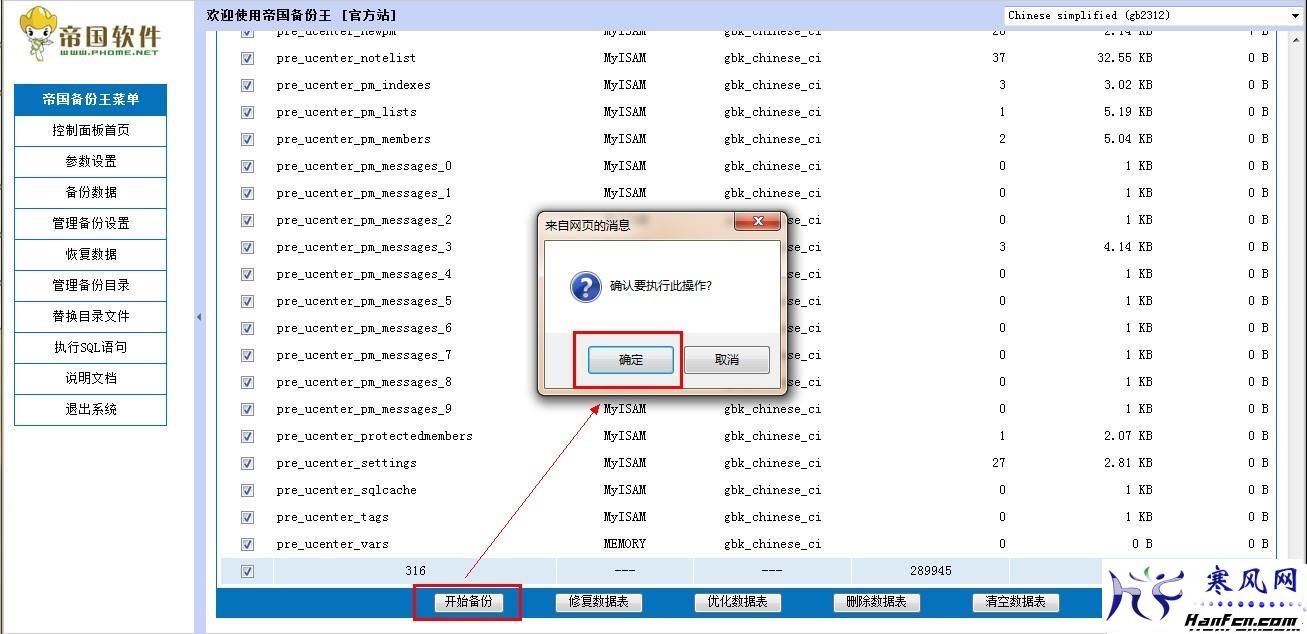Click 优化数据表 button
The width and height of the screenshot is (1307, 634).
[737, 602]
